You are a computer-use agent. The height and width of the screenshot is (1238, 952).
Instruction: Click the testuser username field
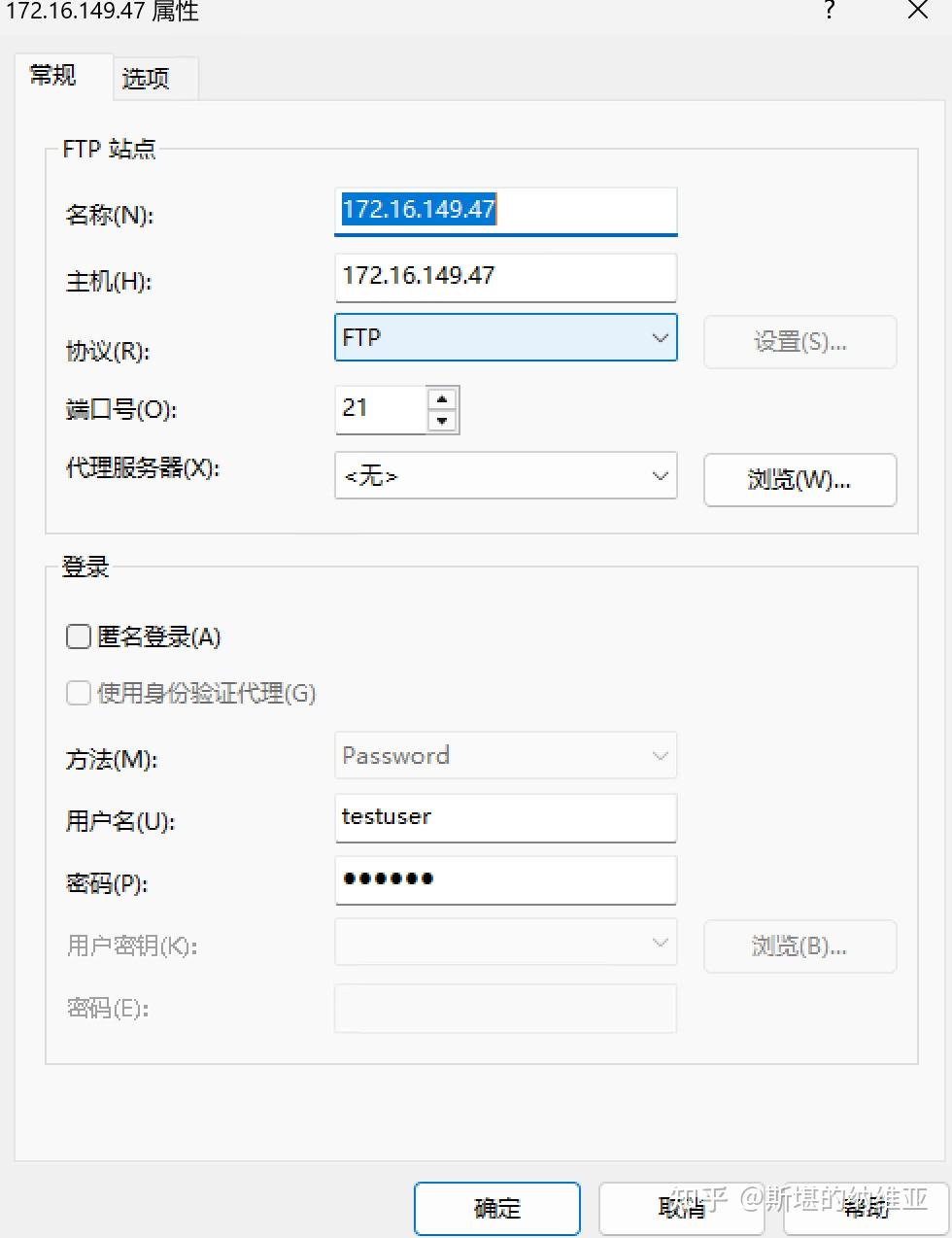point(505,817)
